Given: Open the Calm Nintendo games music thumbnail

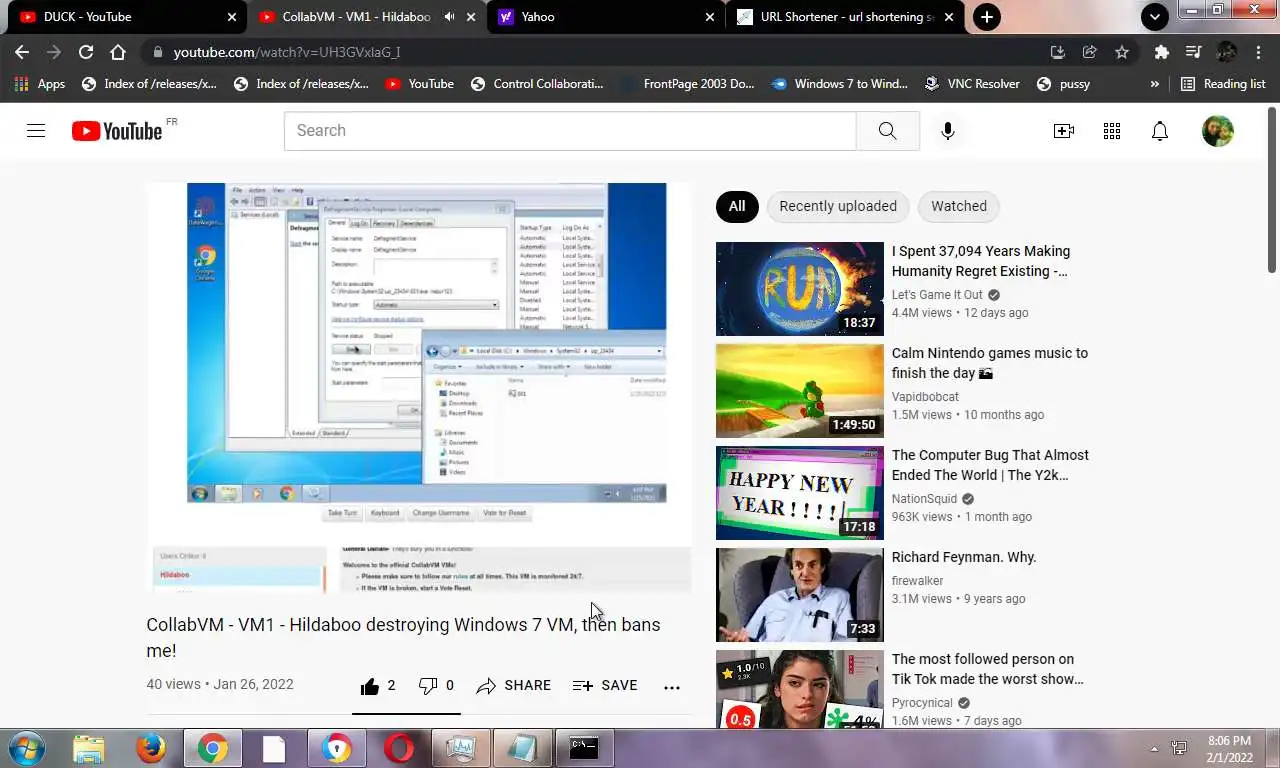Looking at the screenshot, I should [800, 391].
